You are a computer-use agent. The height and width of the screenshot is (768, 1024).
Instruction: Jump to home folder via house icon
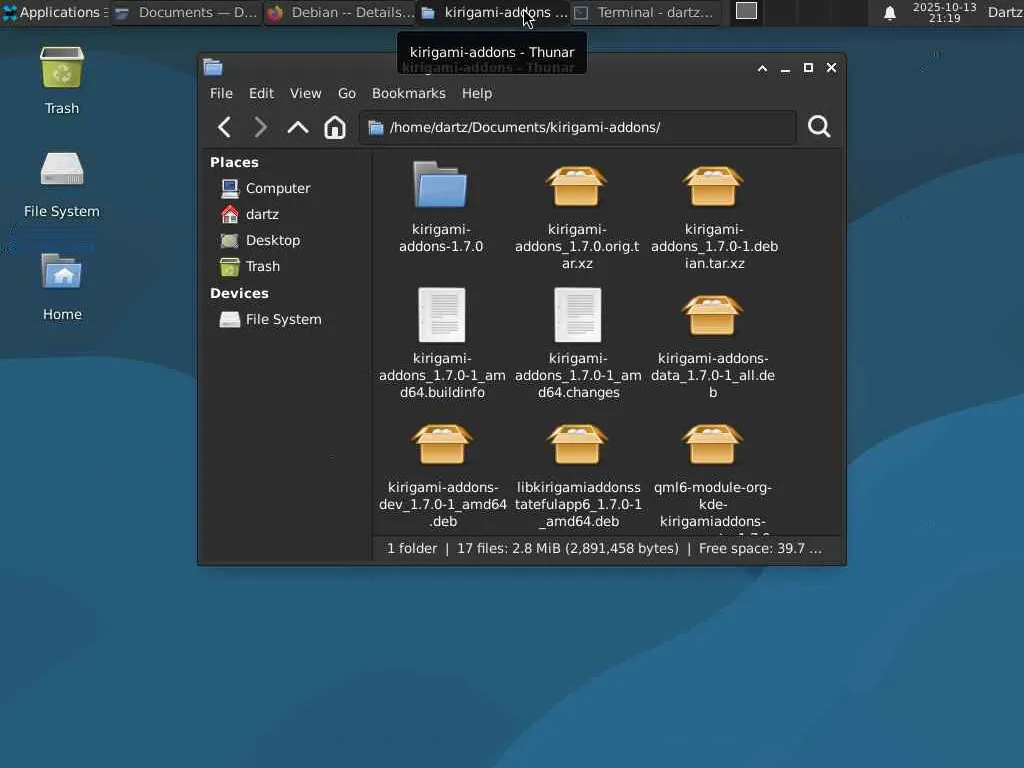pyautogui.click(x=335, y=127)
